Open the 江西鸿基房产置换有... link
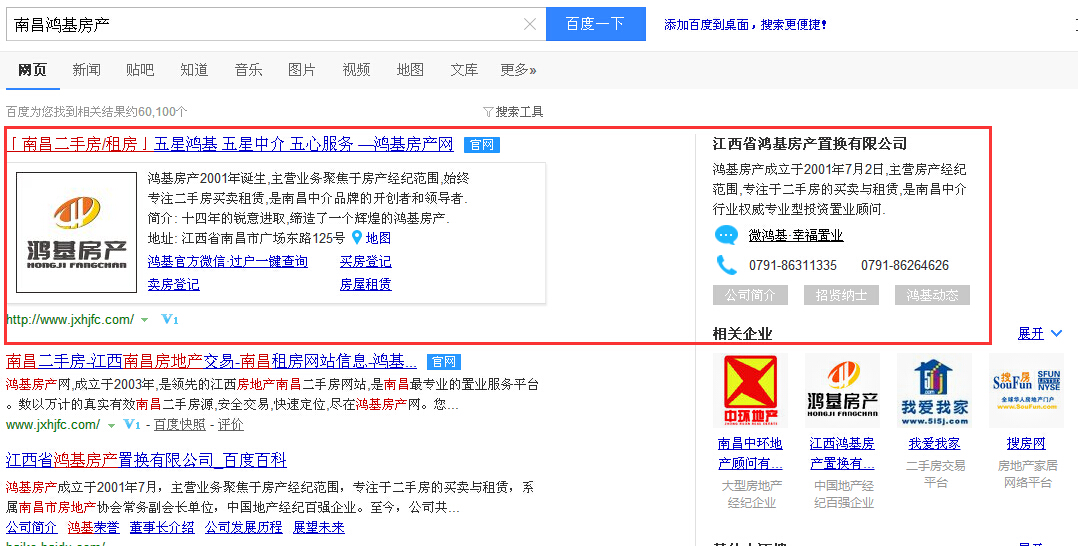This screenshot has width=1078, height=546. coord(842,453)
